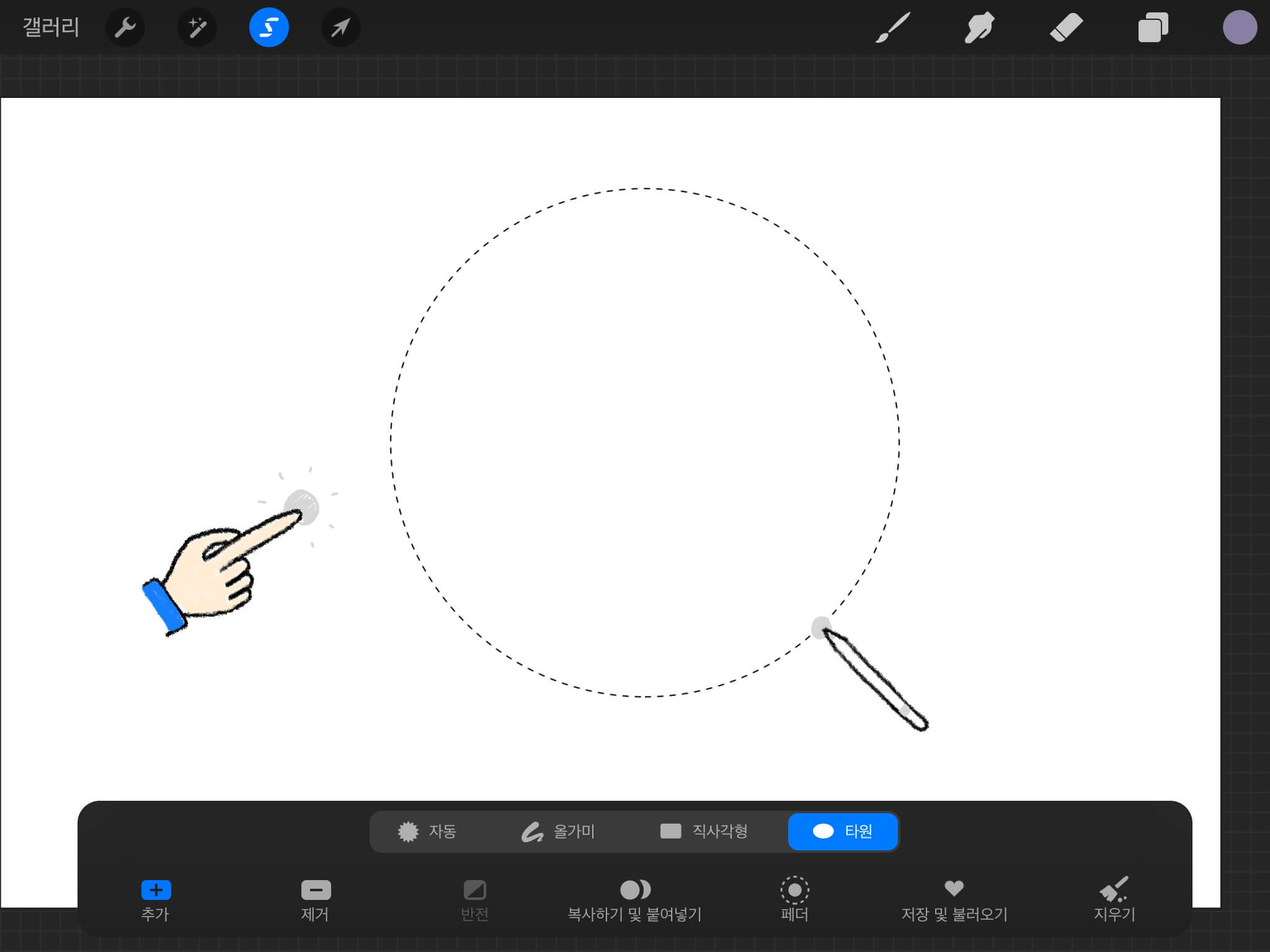Open the 페더 feather setting
The width and height of the screenshot is (1270, 952).
coord(794,899)
